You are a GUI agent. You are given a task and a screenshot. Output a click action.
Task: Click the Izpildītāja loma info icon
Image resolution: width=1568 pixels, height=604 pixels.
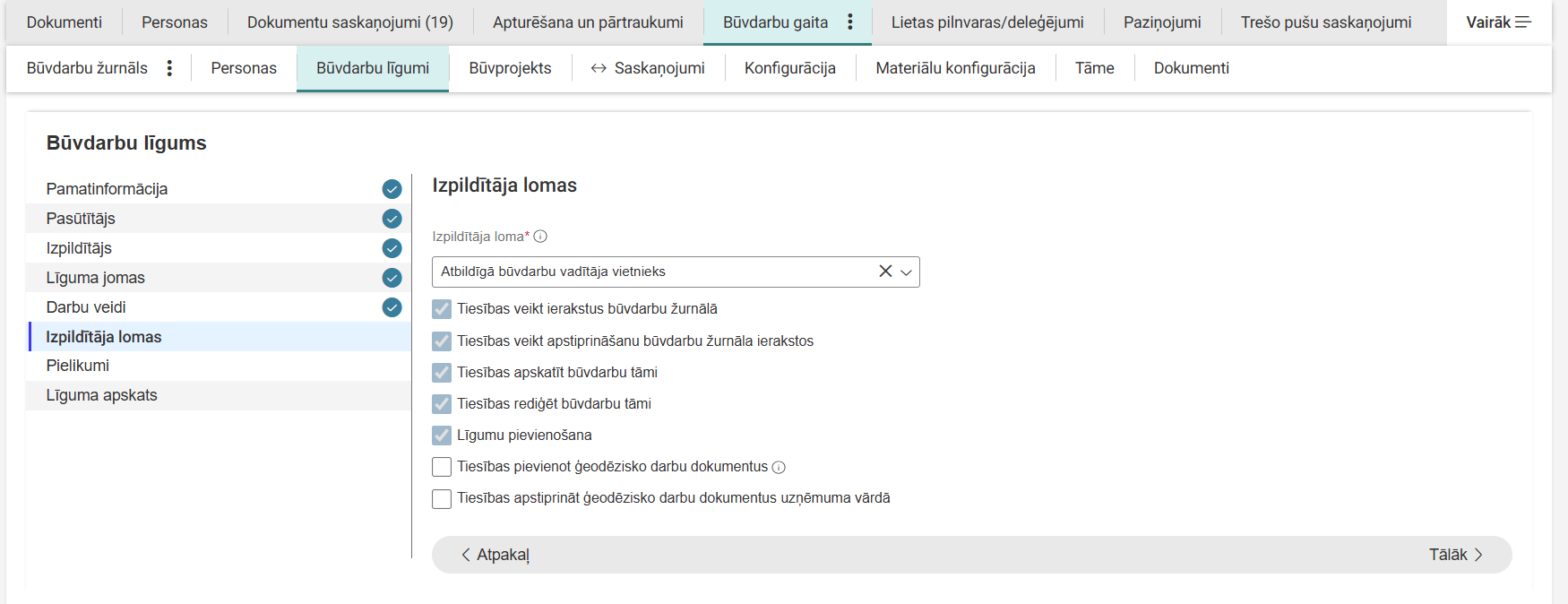point(540,237)
